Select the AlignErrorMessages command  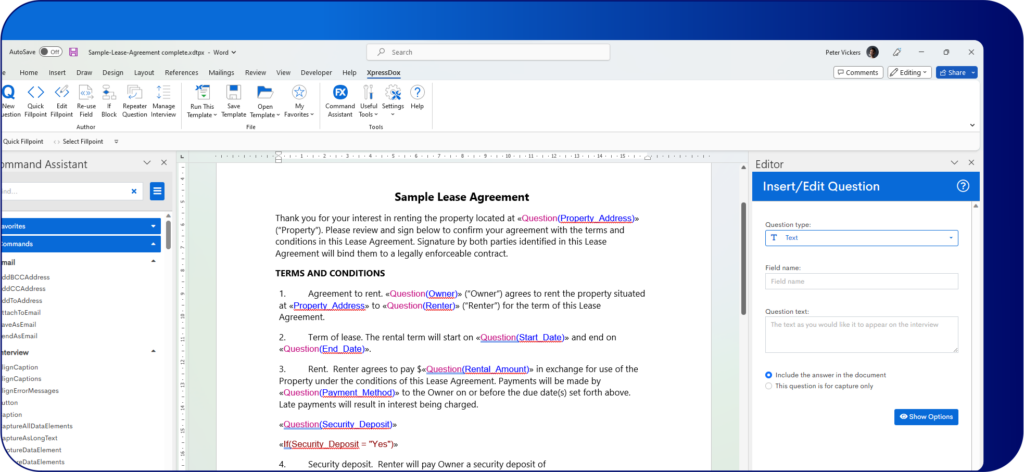pyautogui.click(x=29, y=390)
